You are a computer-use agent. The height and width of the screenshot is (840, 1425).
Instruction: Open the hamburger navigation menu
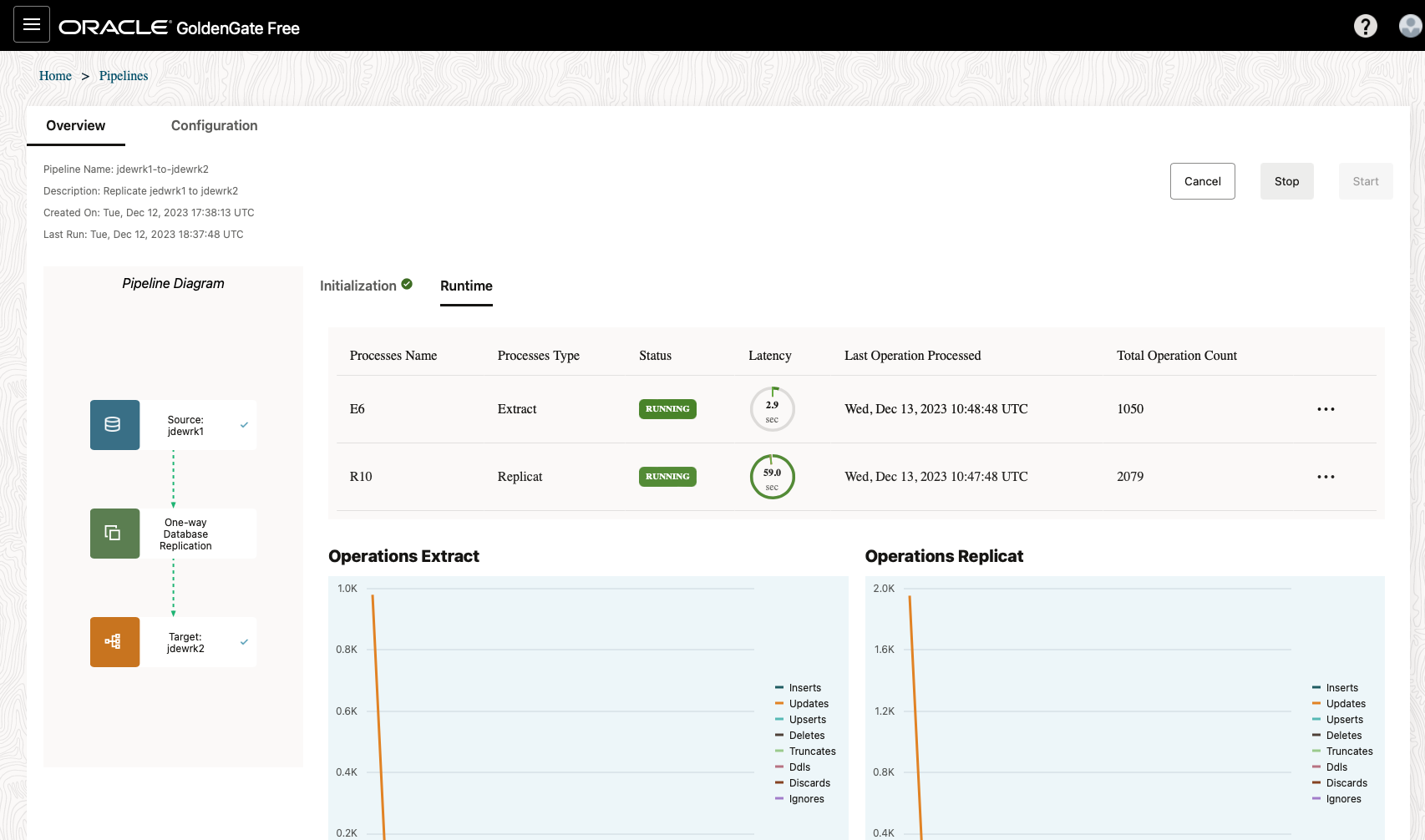point(32,24)
